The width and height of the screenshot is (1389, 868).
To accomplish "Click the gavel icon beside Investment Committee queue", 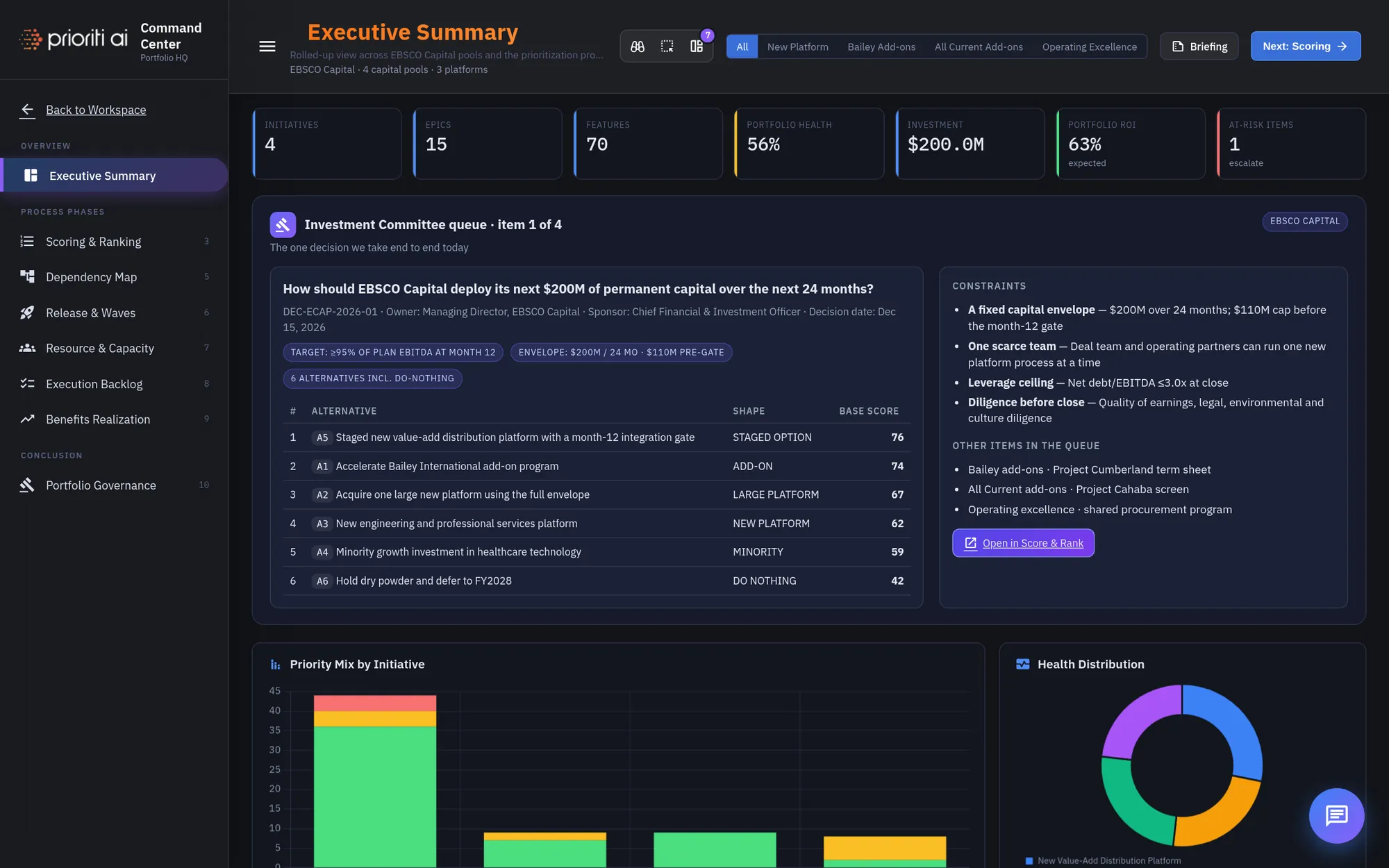I will click(x=283, y=225).
